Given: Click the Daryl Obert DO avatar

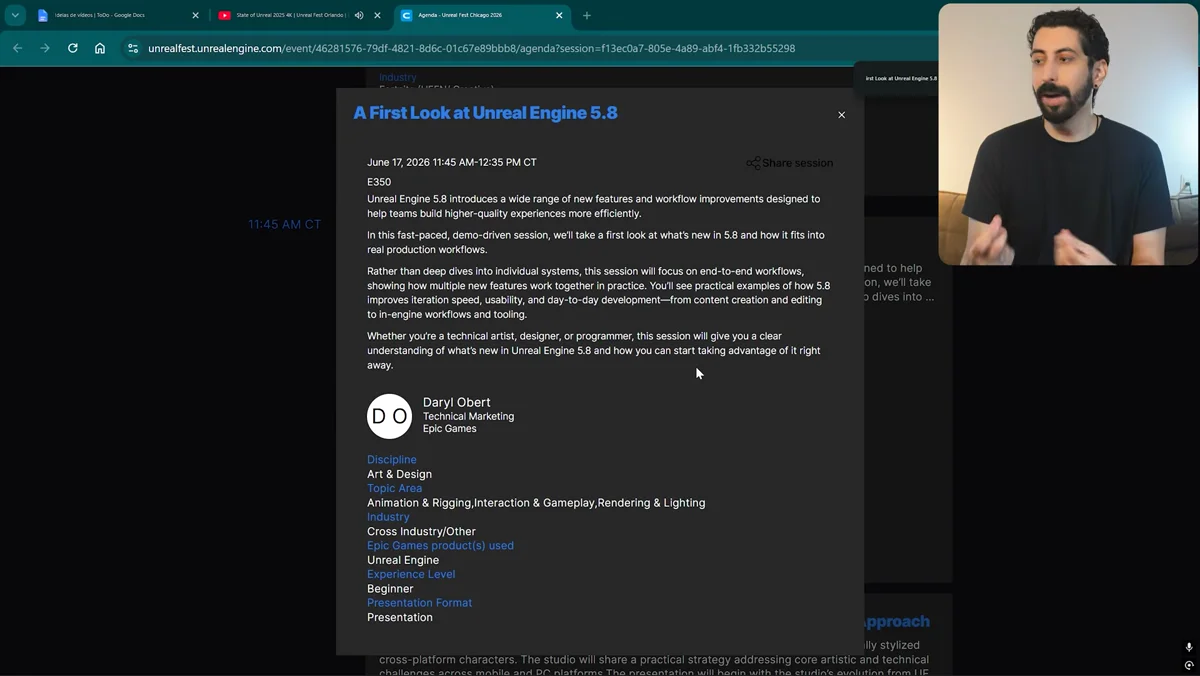Looking at the screenshot, I should click(389, 416).
